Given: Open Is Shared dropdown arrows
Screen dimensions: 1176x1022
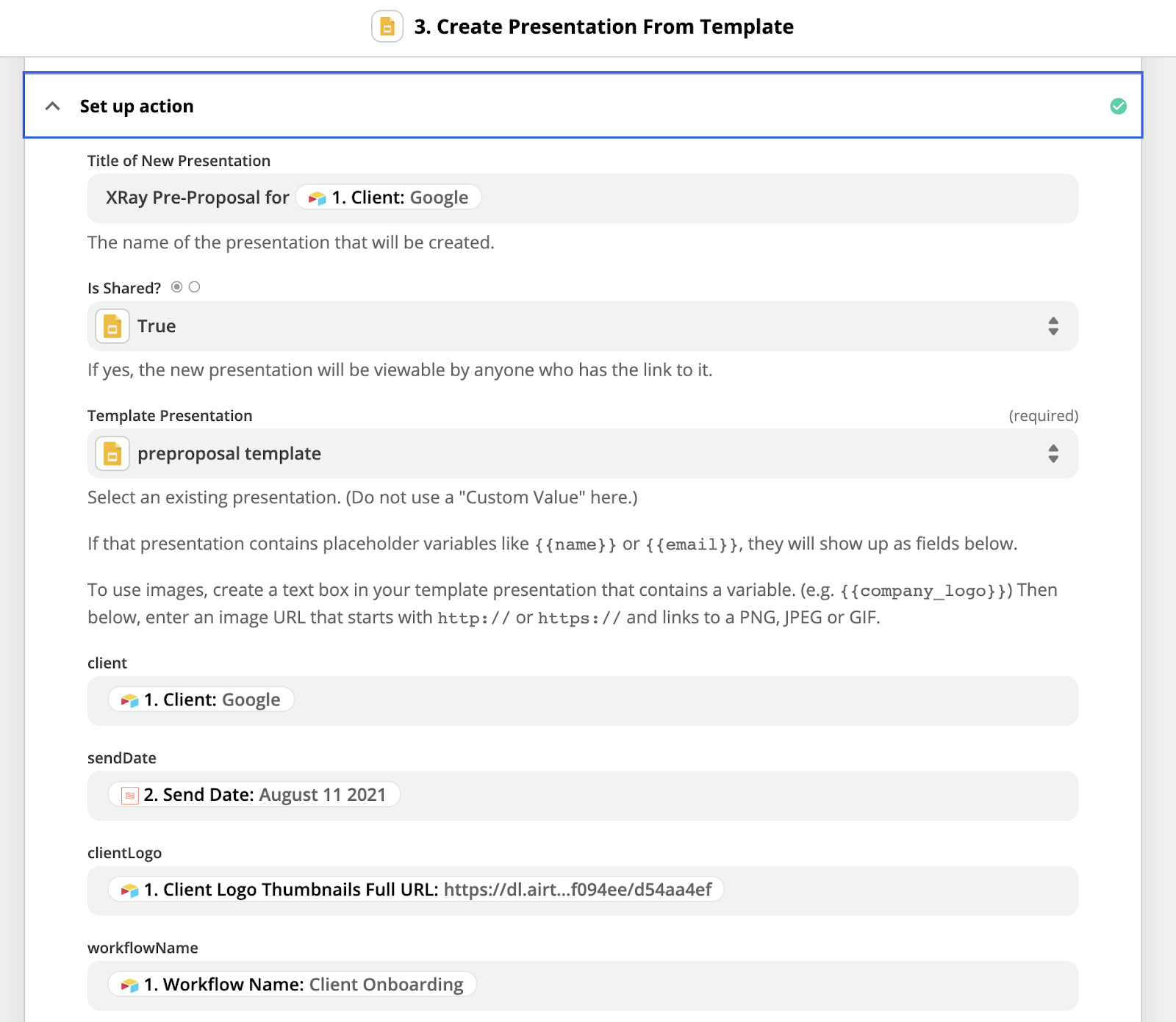Looking at the screenshot, I should [1053, 326].
